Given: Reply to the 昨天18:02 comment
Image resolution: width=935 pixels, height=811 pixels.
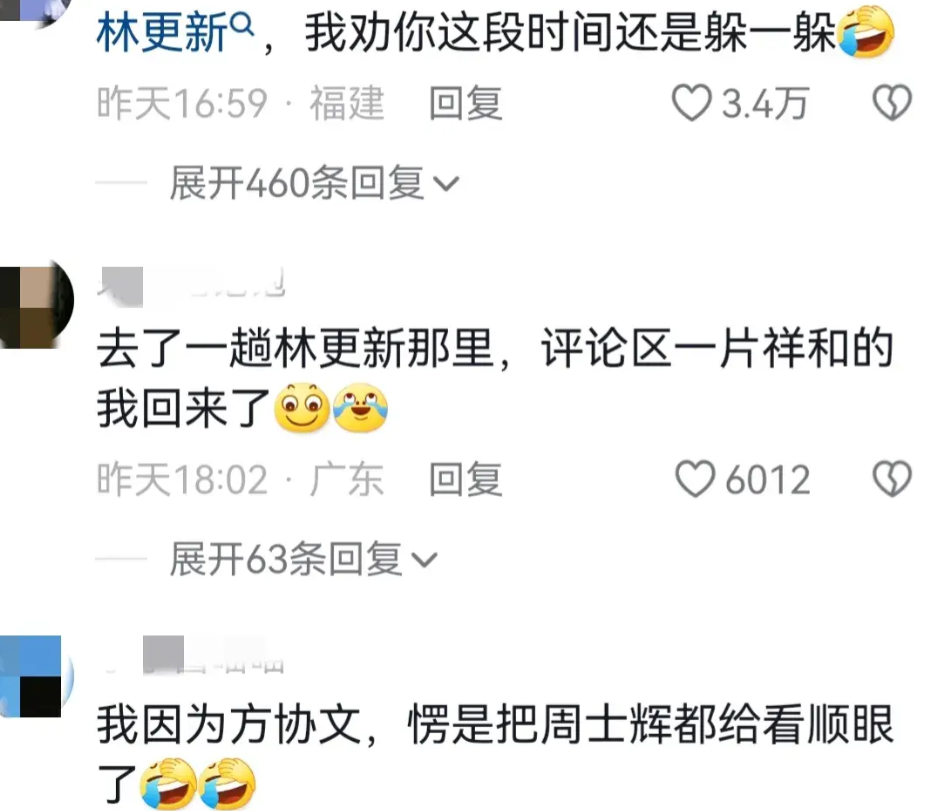Looking at the screenshot, I should (466, 479).
